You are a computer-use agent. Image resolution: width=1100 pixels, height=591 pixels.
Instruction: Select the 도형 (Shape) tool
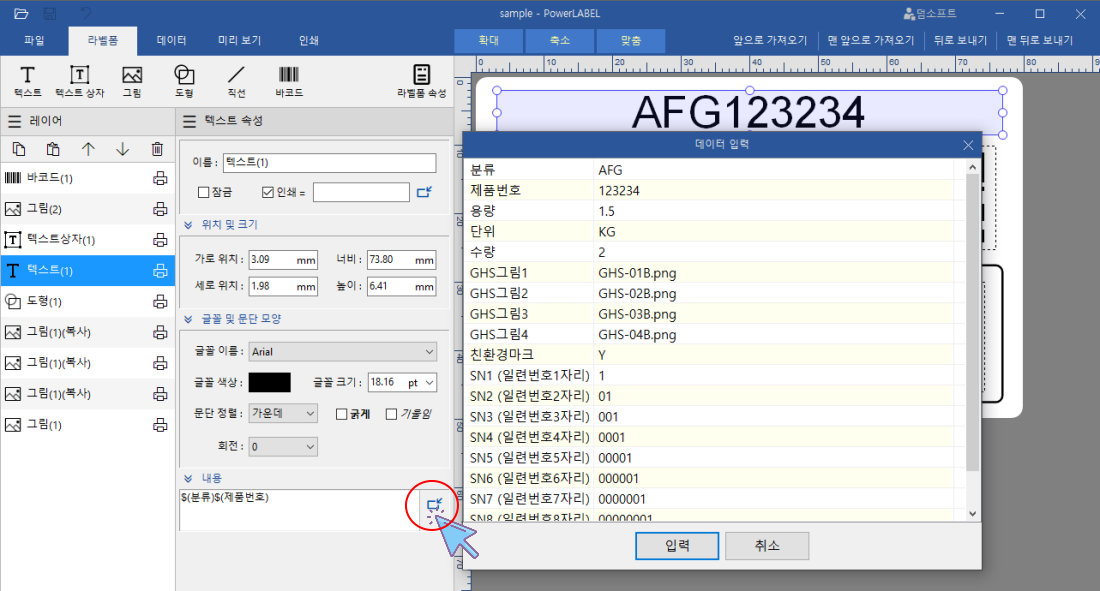(182, 80)
